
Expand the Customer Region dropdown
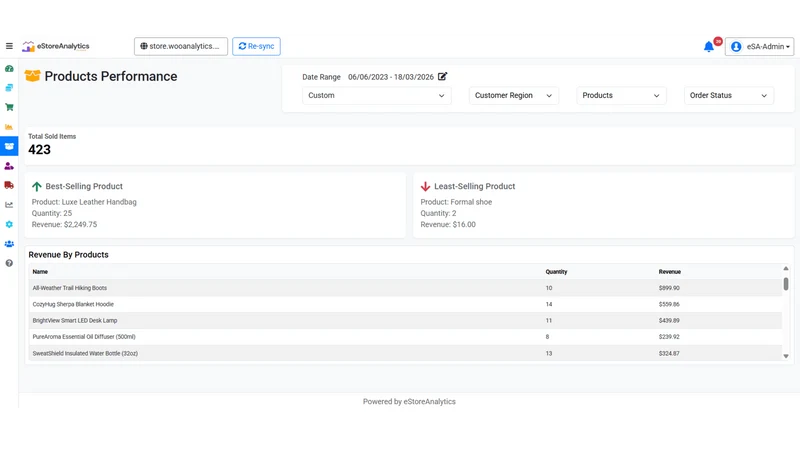[514, 95]
